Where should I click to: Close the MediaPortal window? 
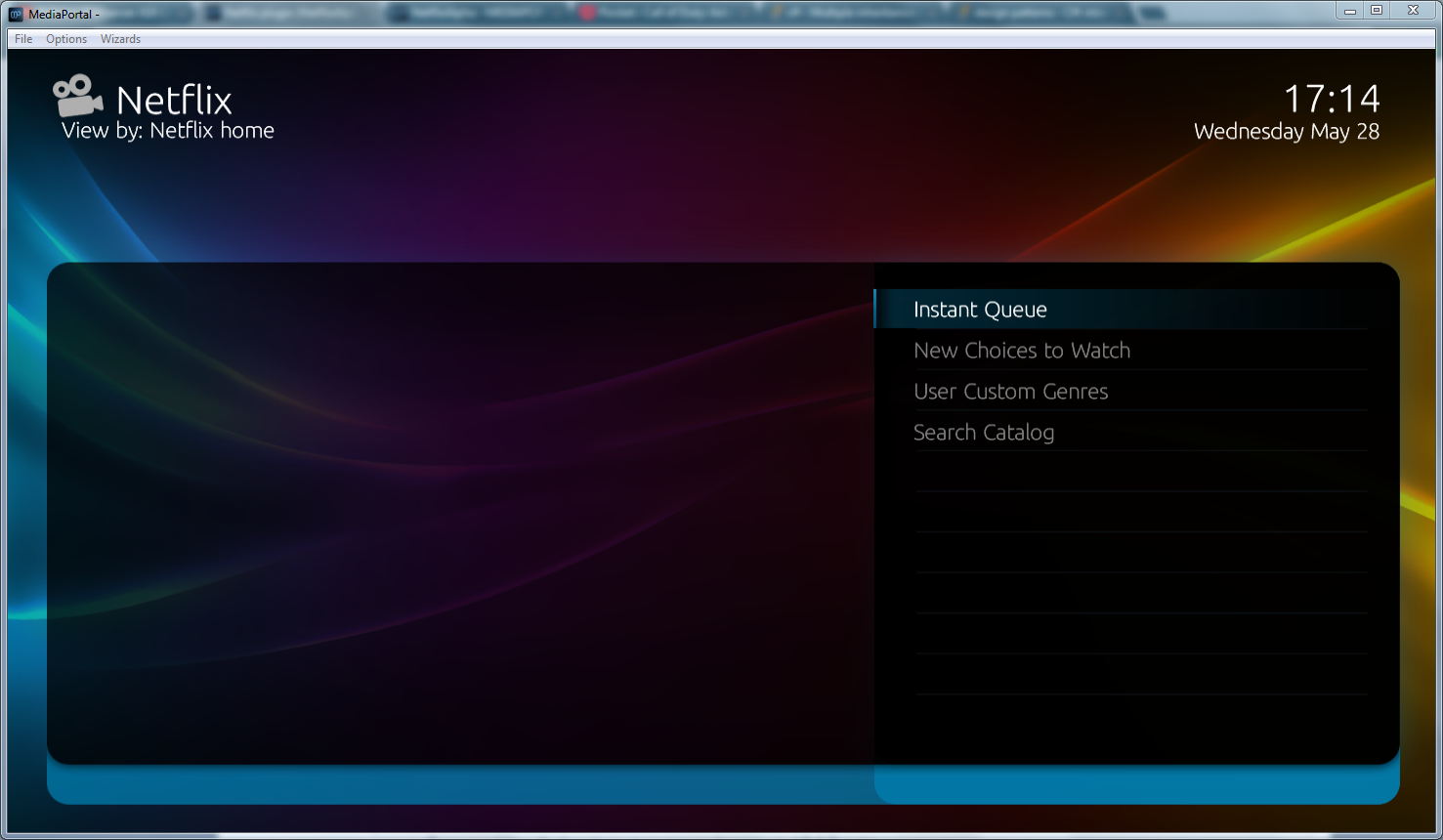tap(1413, 11)
